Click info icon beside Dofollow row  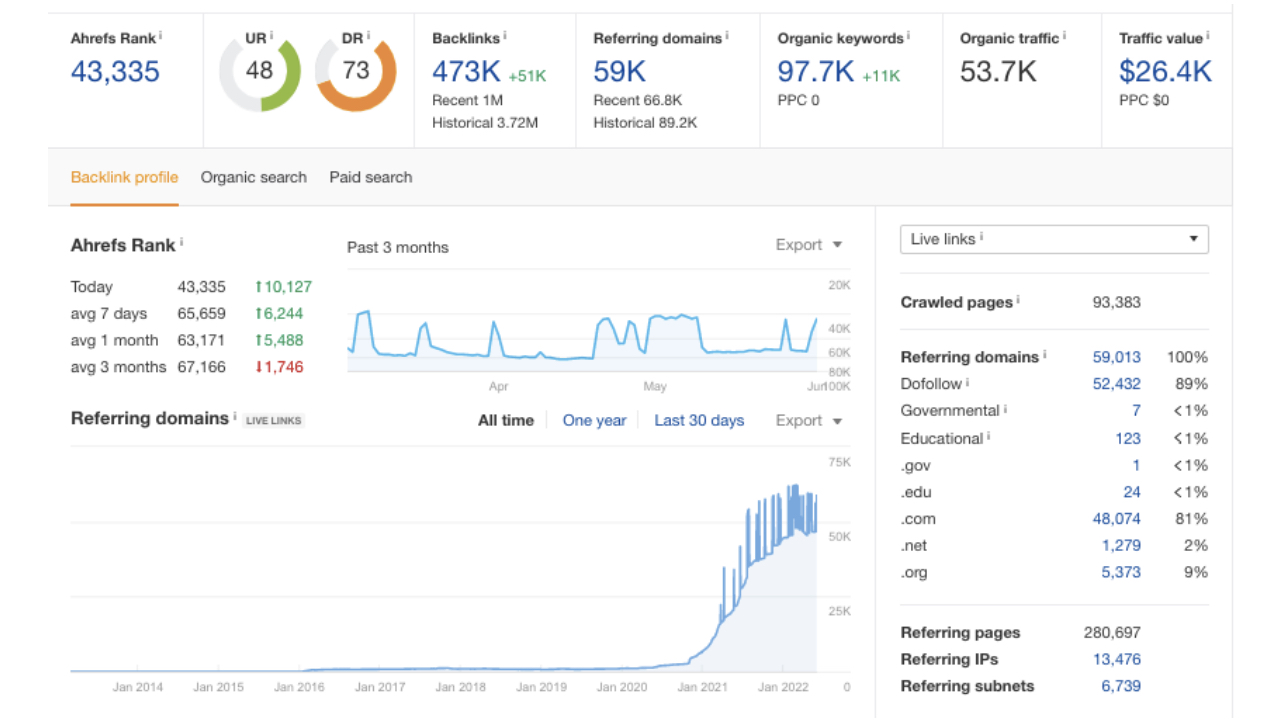click(x=968, y=382)
